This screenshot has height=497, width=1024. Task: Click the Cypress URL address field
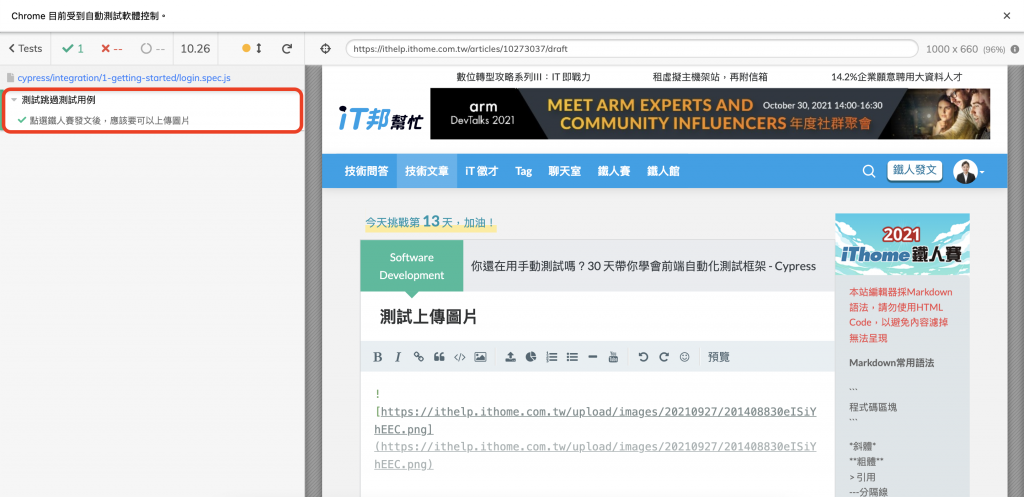(x=632, y=49)
